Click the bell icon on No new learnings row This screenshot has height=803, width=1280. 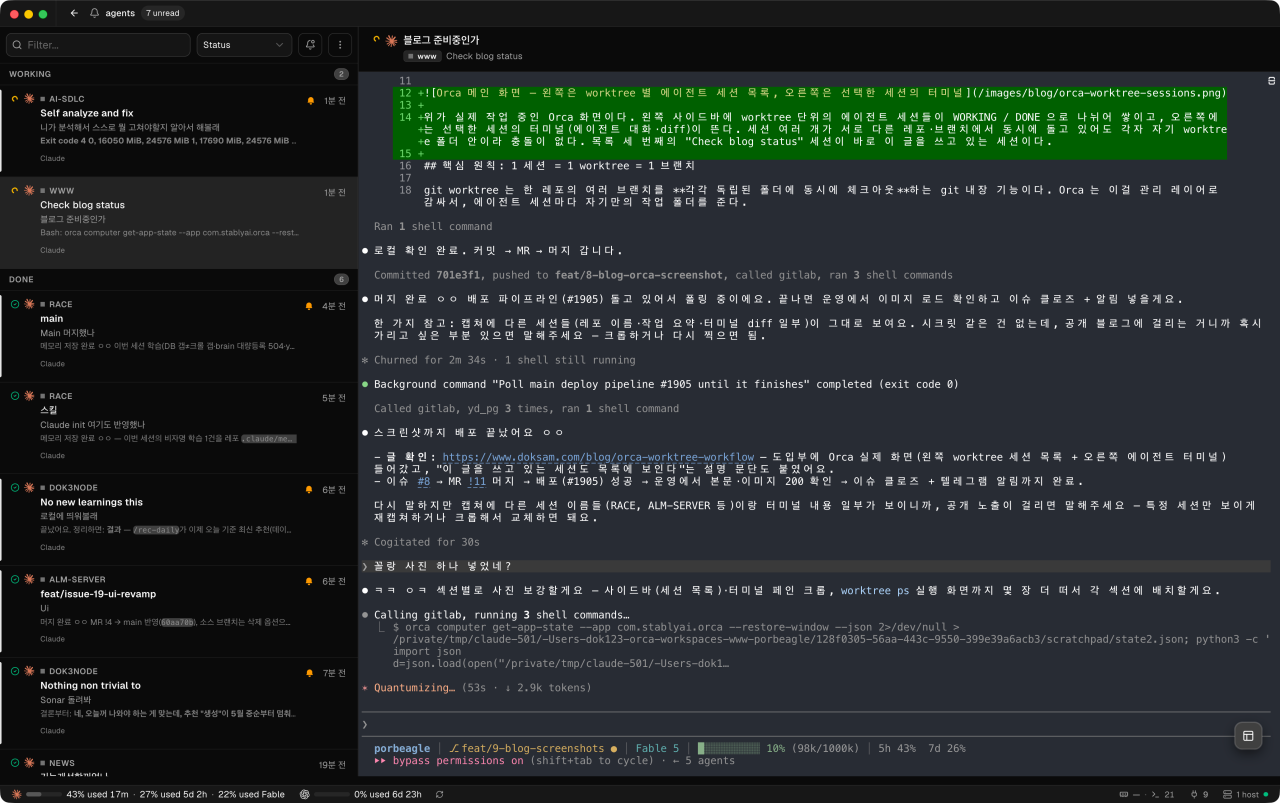(311, 489)
